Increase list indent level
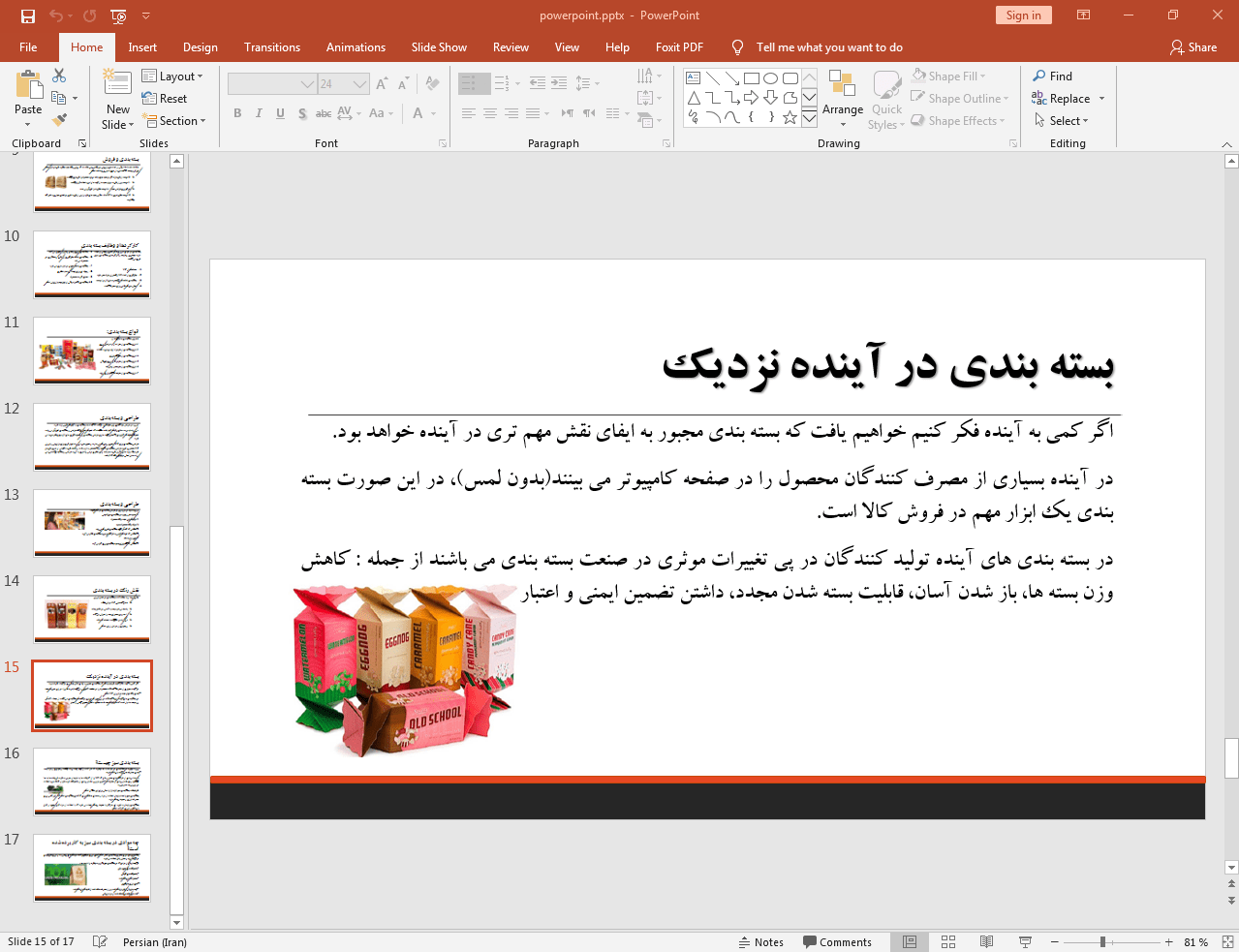The height and width of the screenshot is (952, 1239). [559, 83]
